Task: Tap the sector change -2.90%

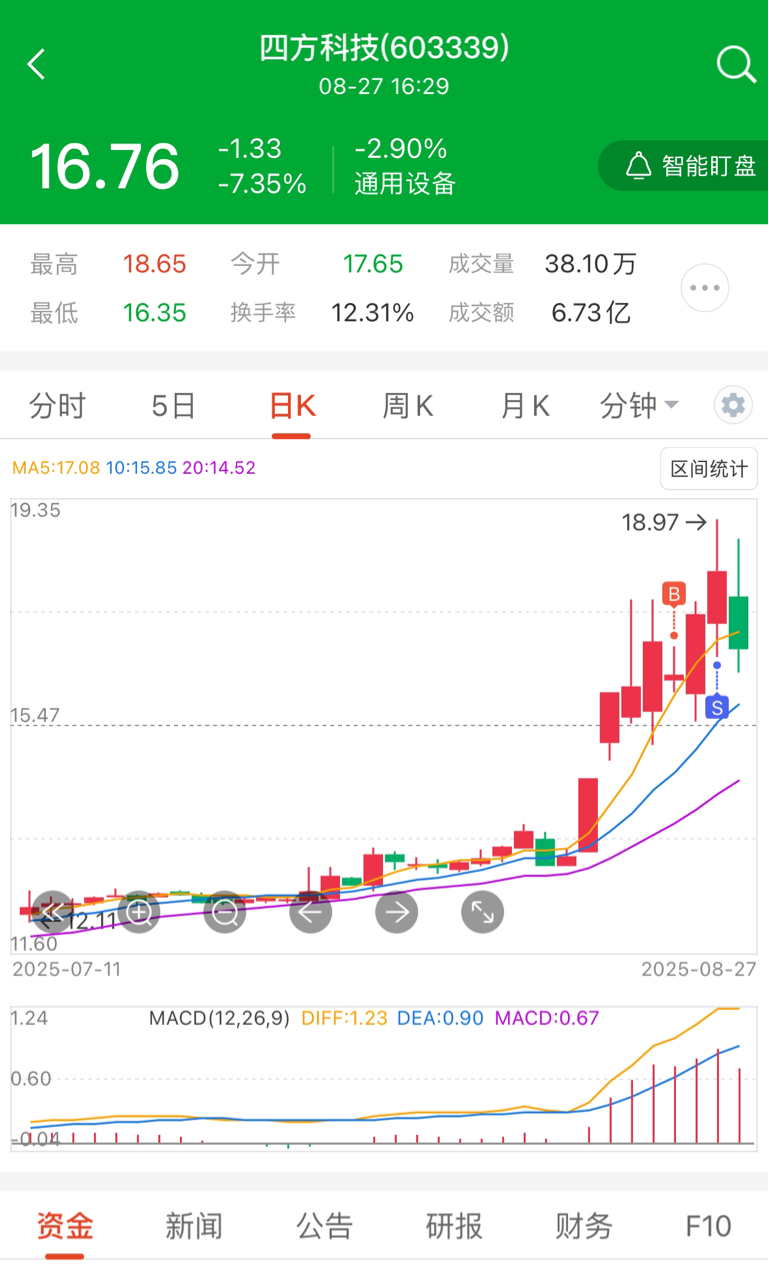Action: point(401,149)
